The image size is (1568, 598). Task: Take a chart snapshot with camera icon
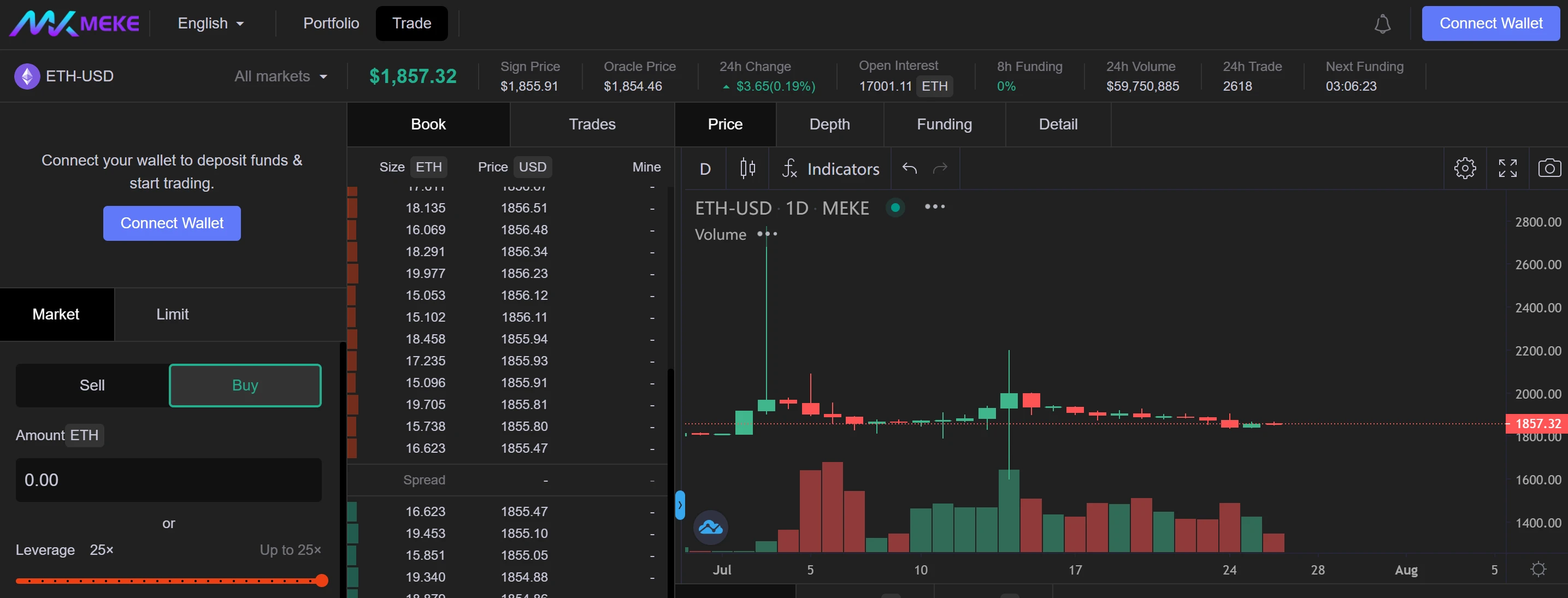coord(1549,168)
